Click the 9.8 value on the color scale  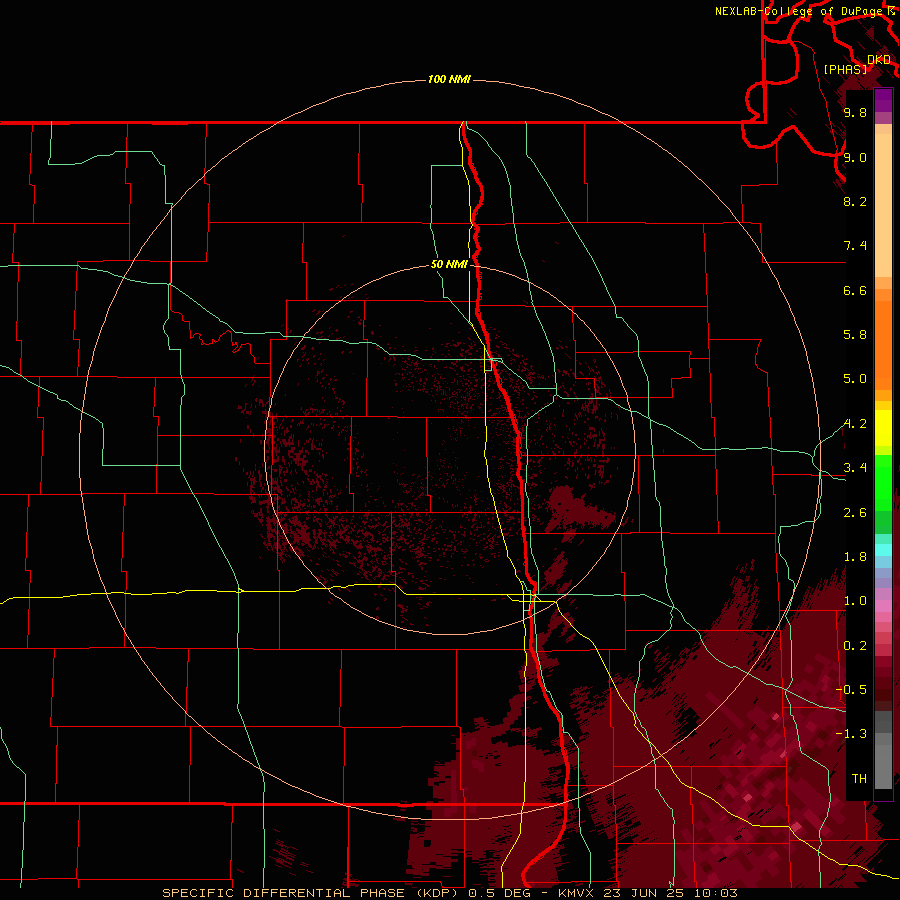pos(855,112)
